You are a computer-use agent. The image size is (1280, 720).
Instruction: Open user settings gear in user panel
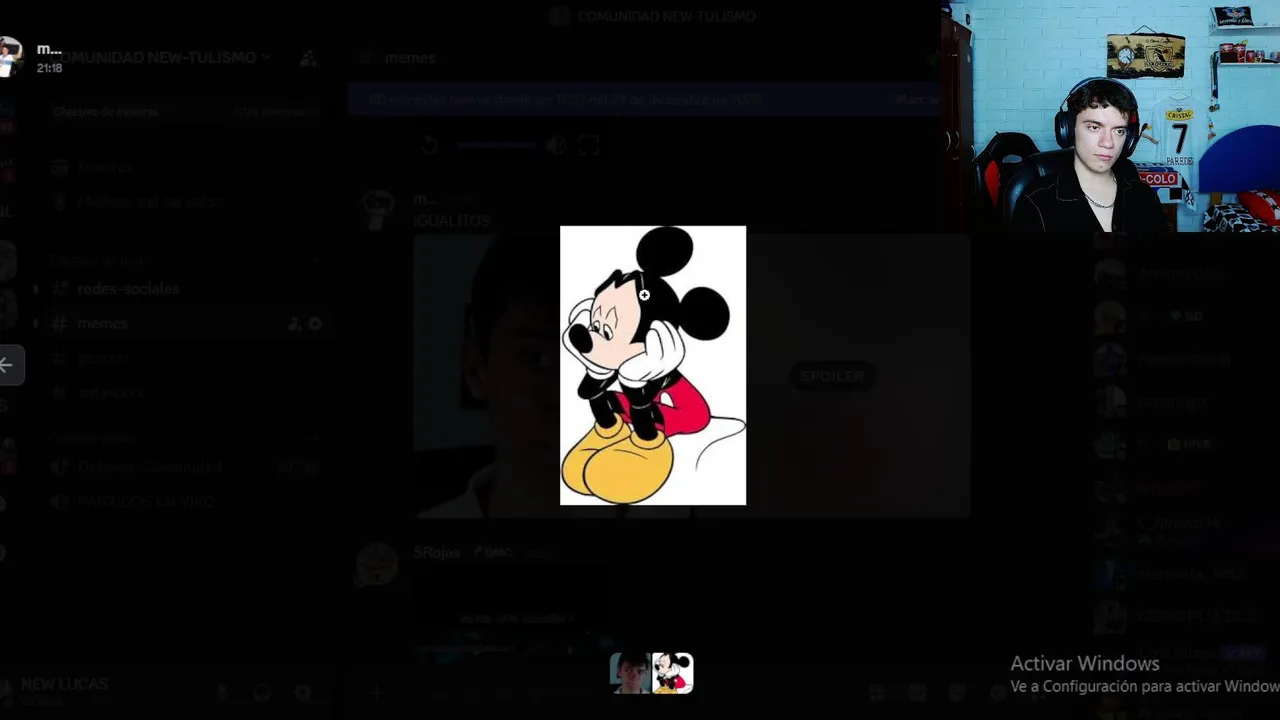tap(302, 692)
